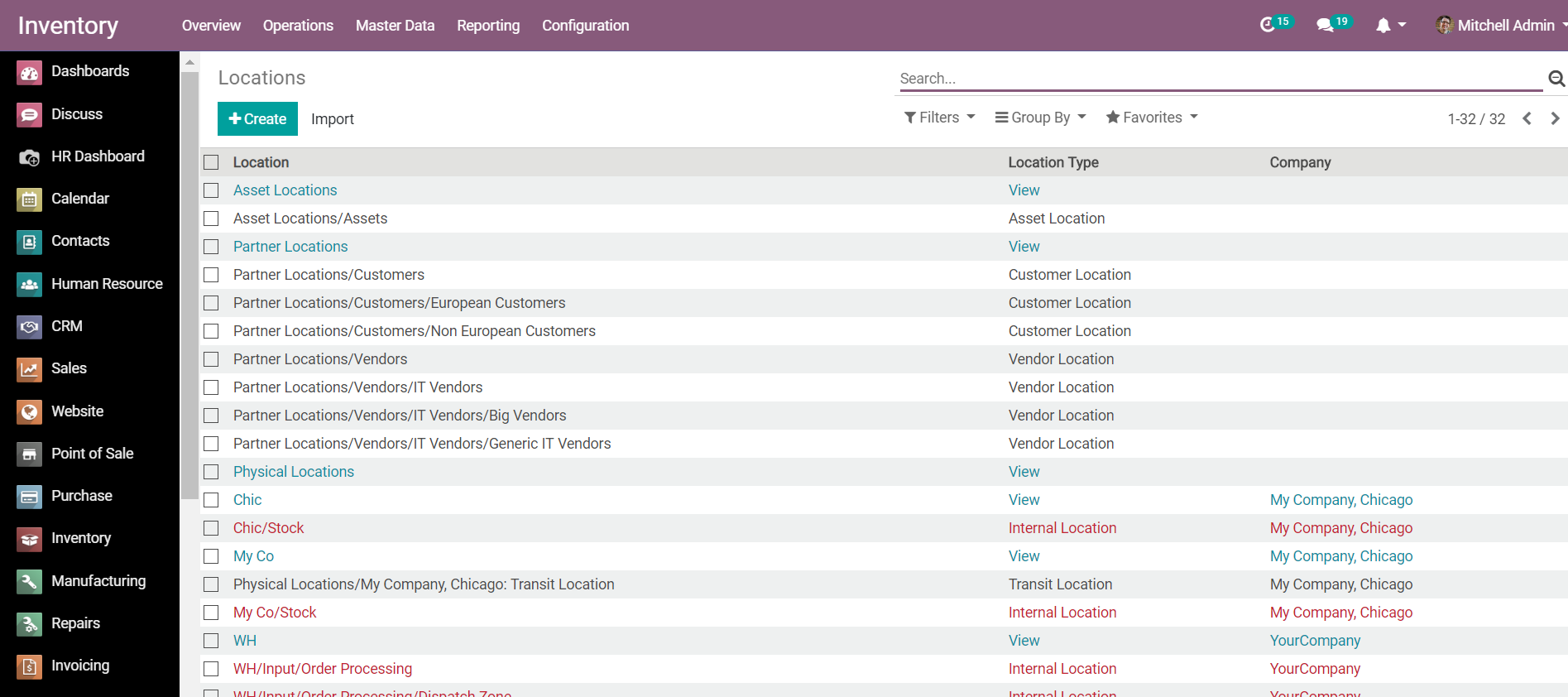This screenshot has width=1568, height=697.
Task: Open Manufacturing app icon in sidebar
Action: pyautogui.click(x=29, y=582)
